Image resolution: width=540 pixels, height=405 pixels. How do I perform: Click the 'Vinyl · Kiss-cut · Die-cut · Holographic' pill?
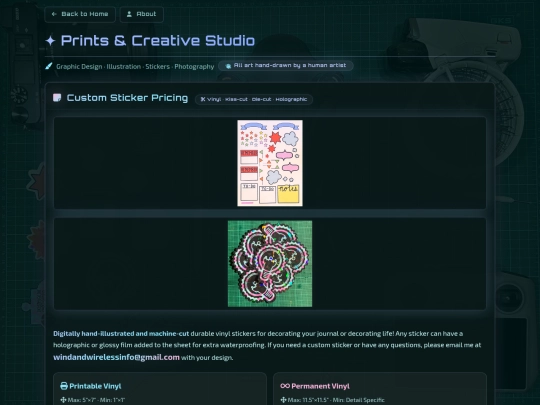tap(254, 99)
